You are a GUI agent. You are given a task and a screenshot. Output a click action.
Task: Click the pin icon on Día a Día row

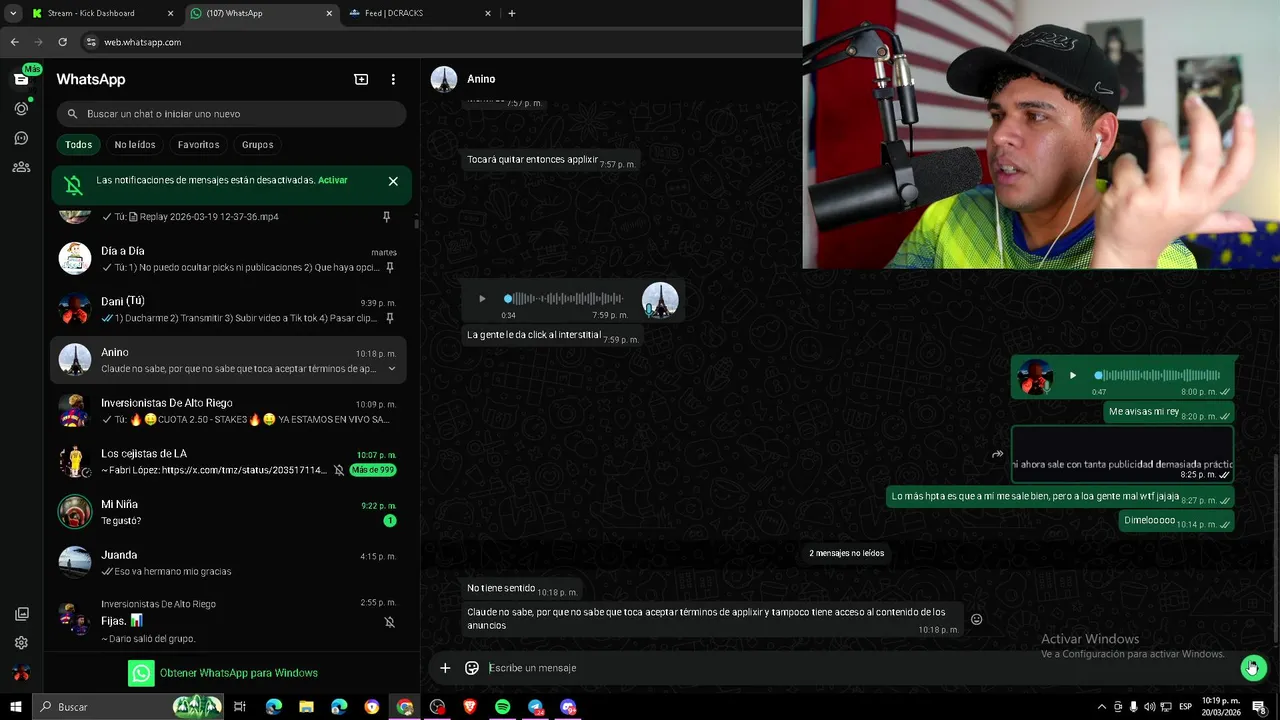[x=390, y=268]
